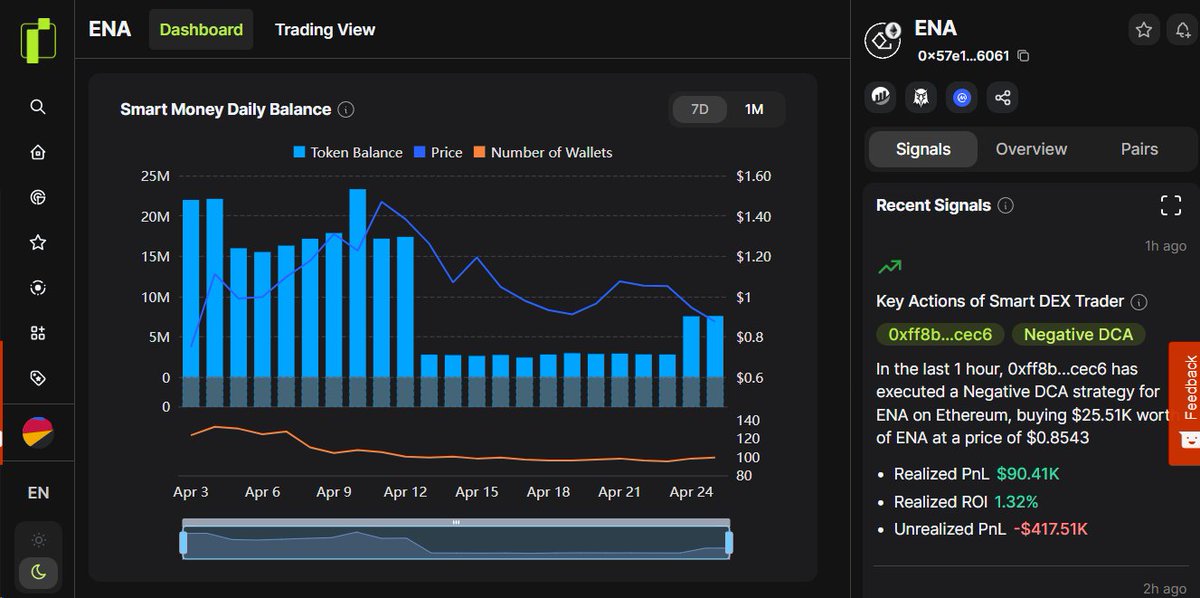Change language via EN selector

[38, 493]
